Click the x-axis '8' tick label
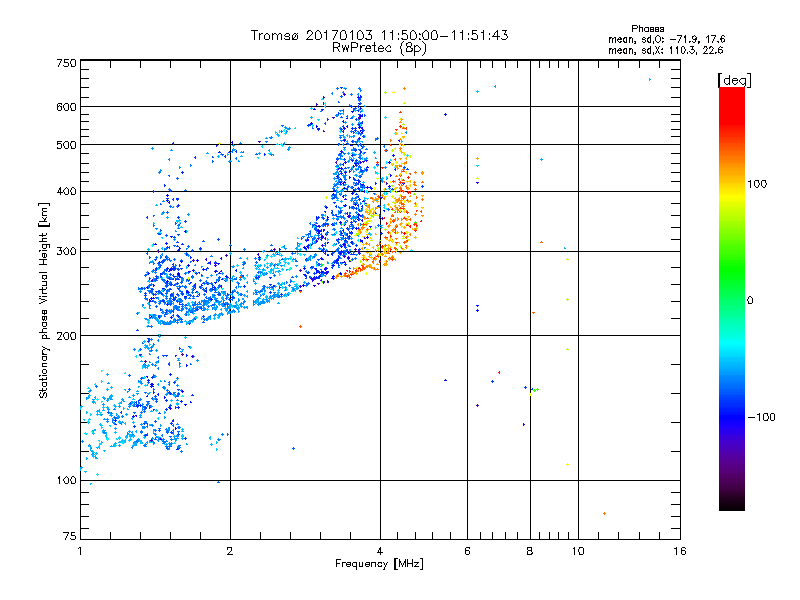Viewport: 800px width, 600px height. coord(530,551)
